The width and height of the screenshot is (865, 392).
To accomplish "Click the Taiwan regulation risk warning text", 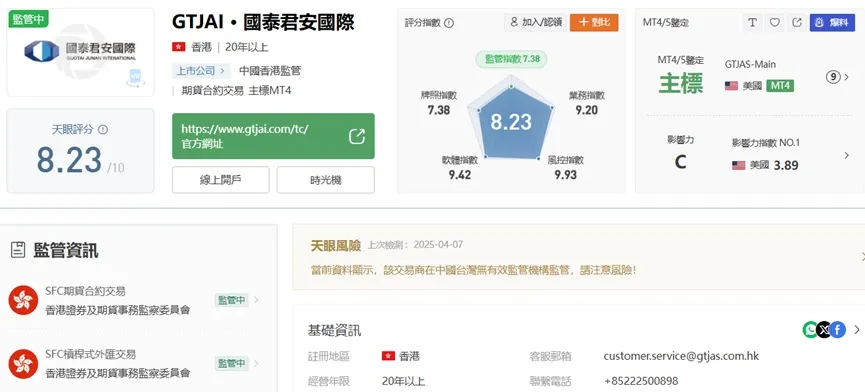I will coord(473,271).
